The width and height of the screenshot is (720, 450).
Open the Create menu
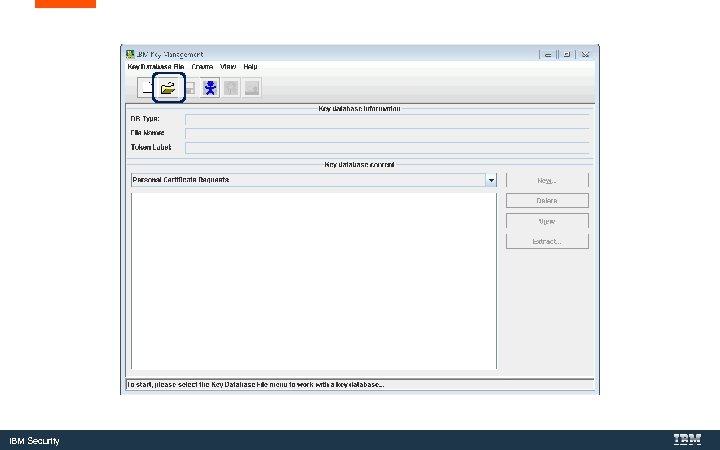click(x=202, y=67)
